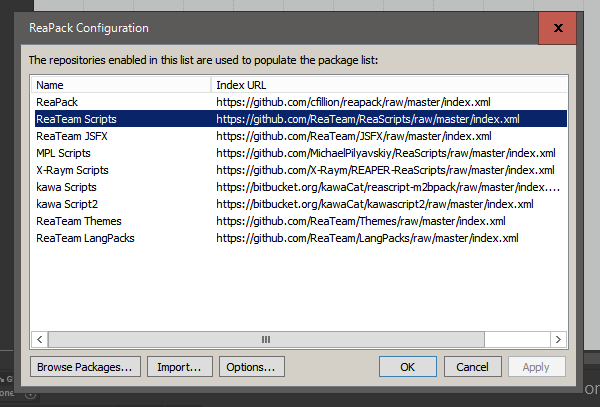Open the Options... menu button
This screenshot has width=600, height=407.
(251, 367)
